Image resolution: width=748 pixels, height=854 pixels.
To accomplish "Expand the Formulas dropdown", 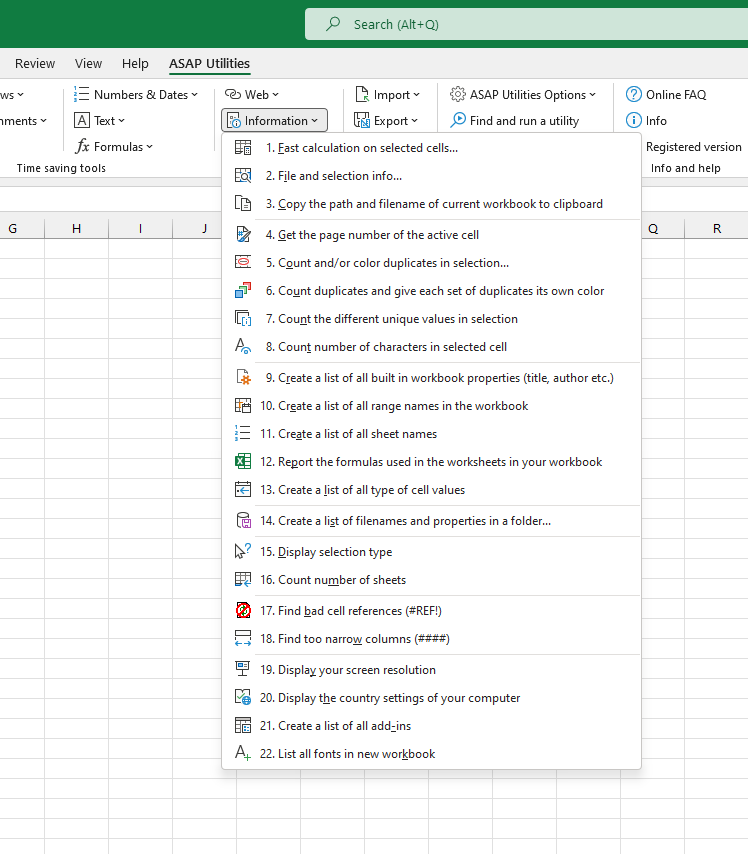I will (x=114, y=147).
